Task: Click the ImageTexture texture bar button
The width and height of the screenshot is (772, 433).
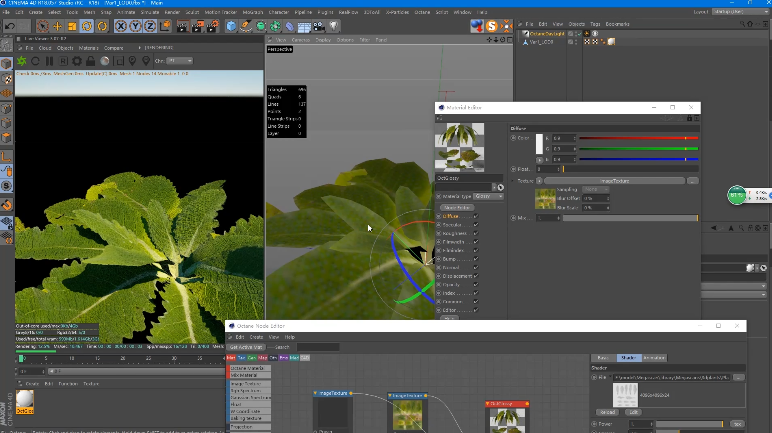Action: pyautogui.click(x=614, y=181)
